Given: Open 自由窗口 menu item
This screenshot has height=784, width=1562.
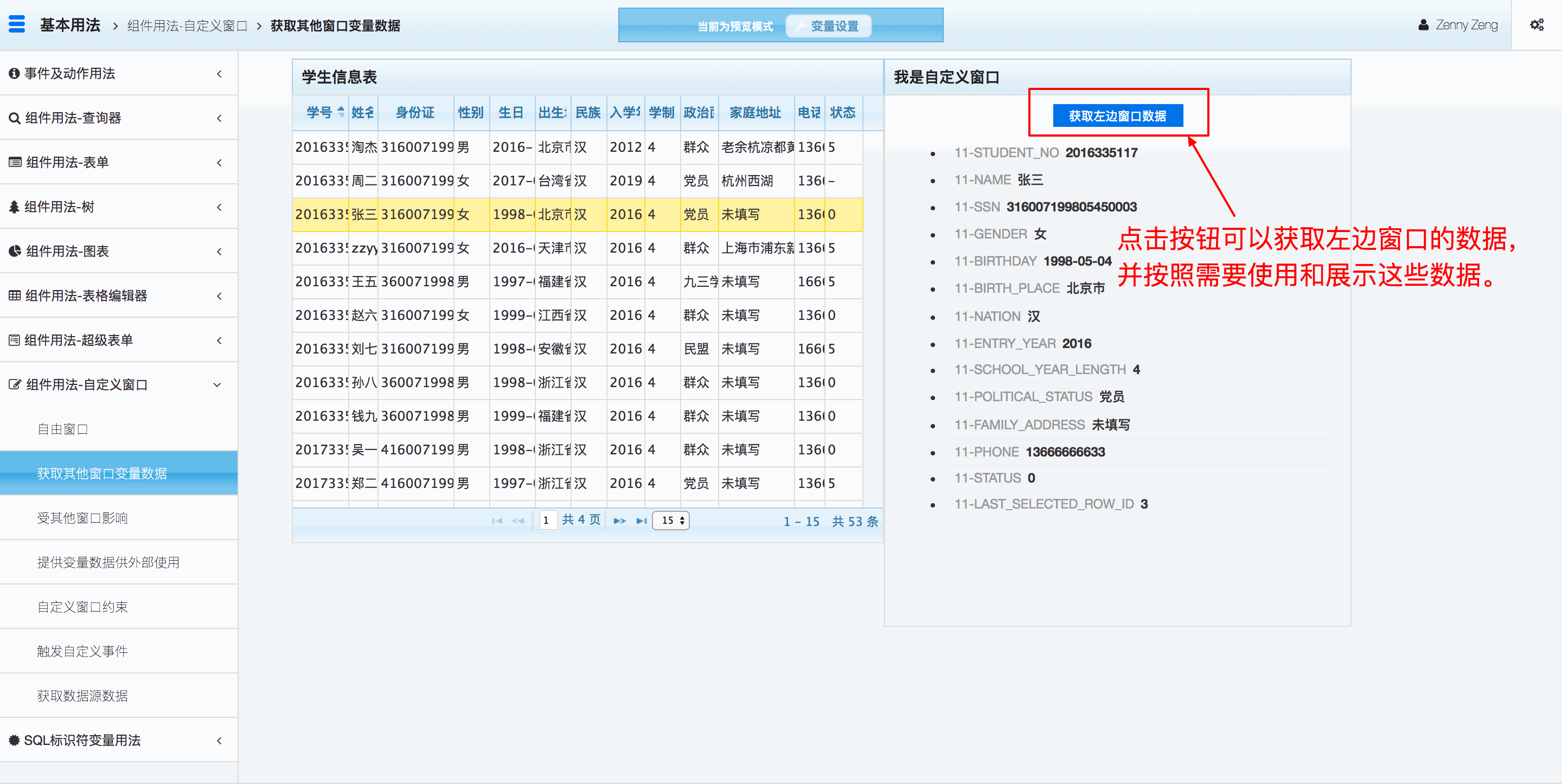Looking at the screenshot, I should tap(63, 429).
